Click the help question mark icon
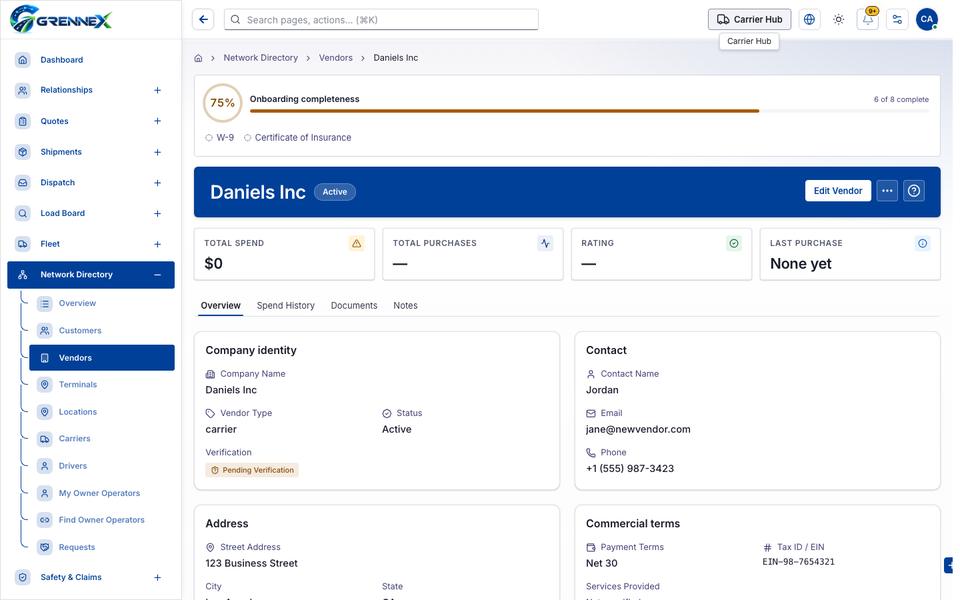 point(914,191)
